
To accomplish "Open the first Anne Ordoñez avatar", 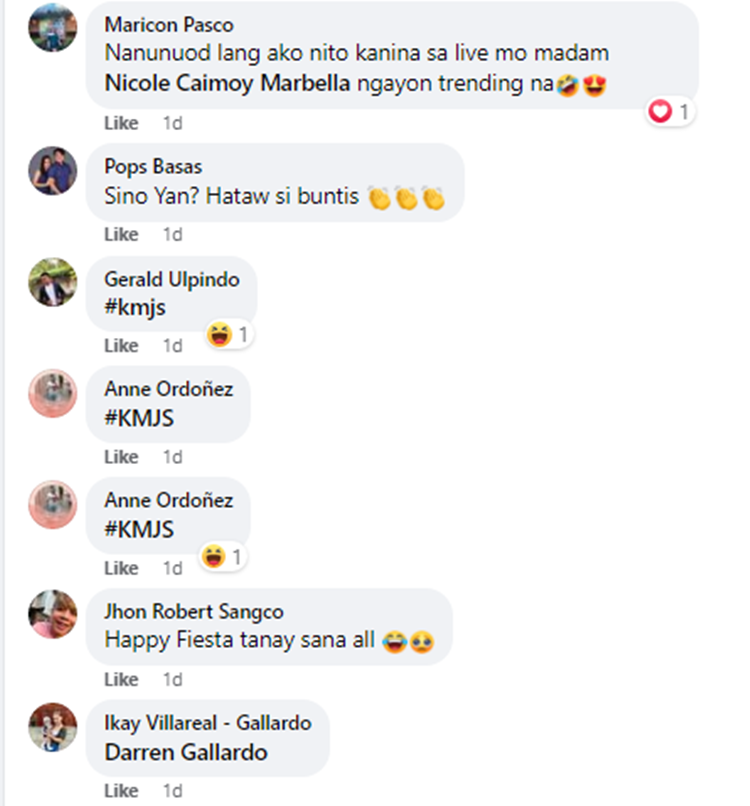I will [x=52, y=393].
